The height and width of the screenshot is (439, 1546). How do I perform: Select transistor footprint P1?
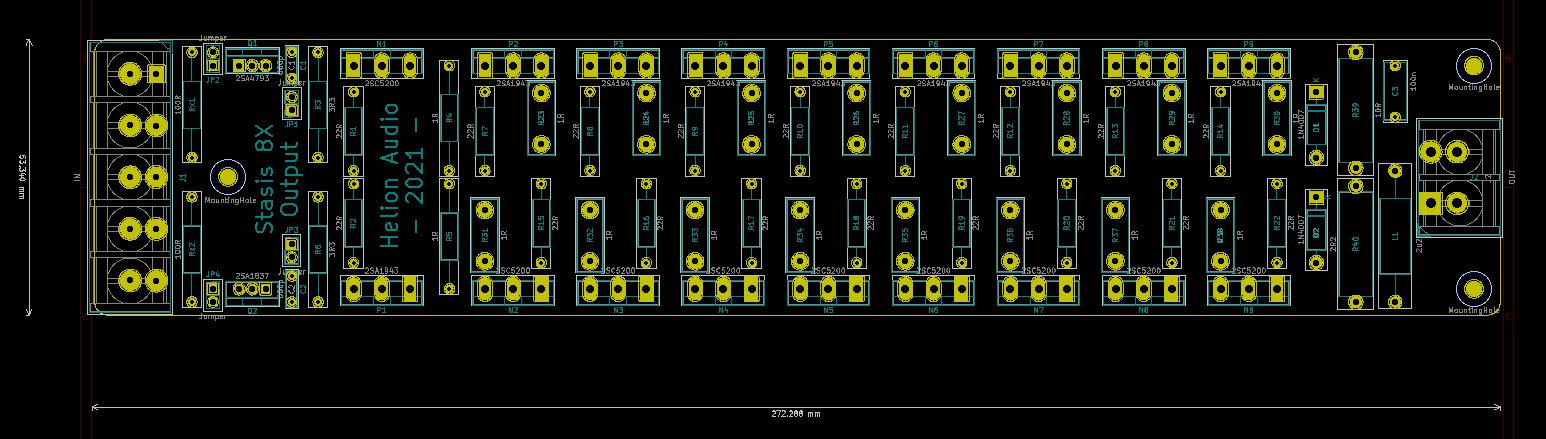(x=381, y=290)
